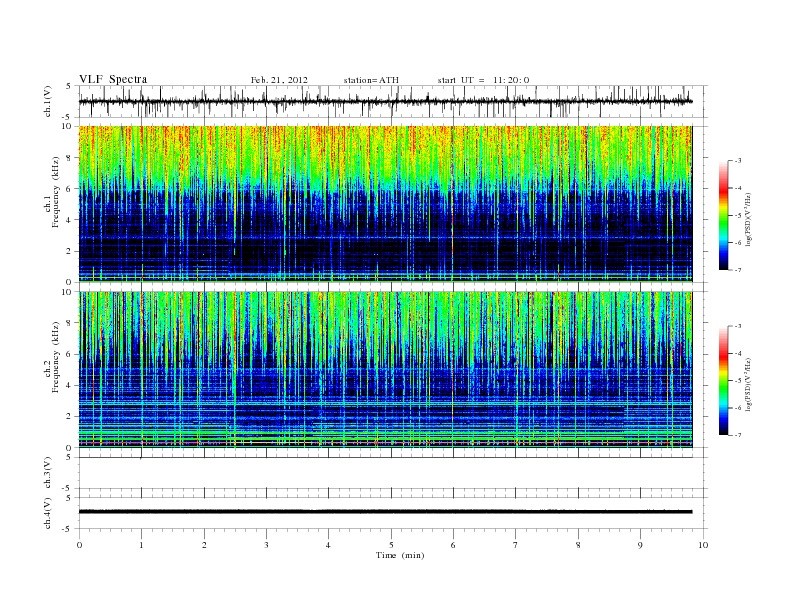Click the ch.1 voltage waveform trace

click(385, 101)
